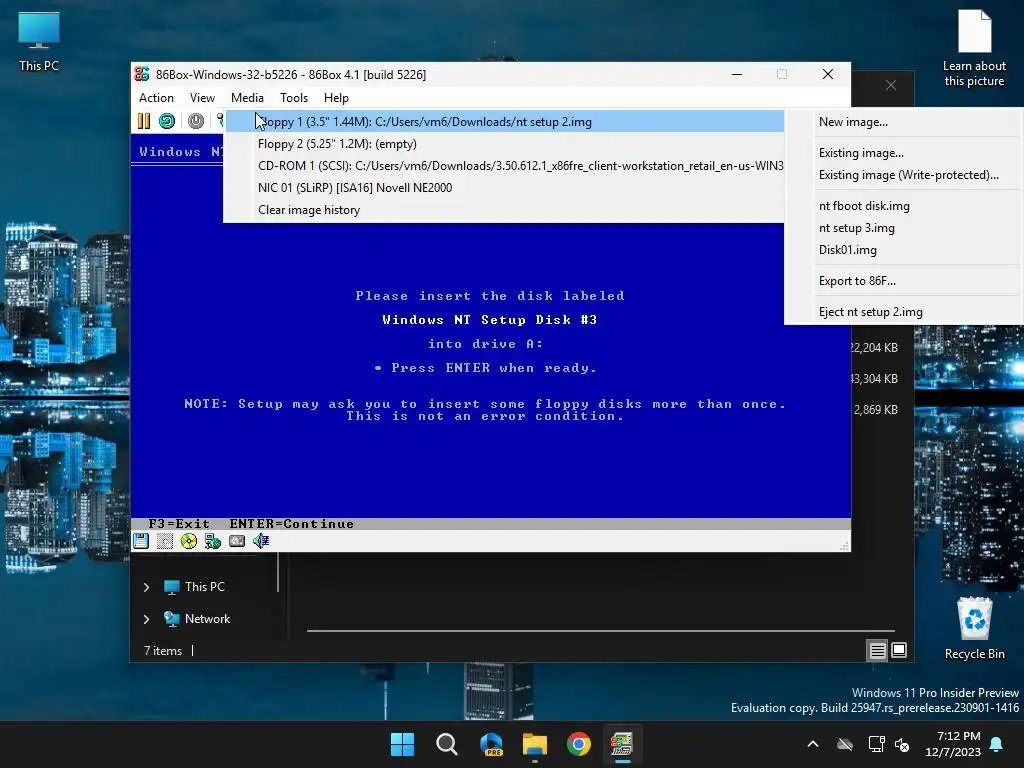The image size is (1024, 768).
Task: Click the Floppy 1 disk status bar icon
Action: click(141, 541)
